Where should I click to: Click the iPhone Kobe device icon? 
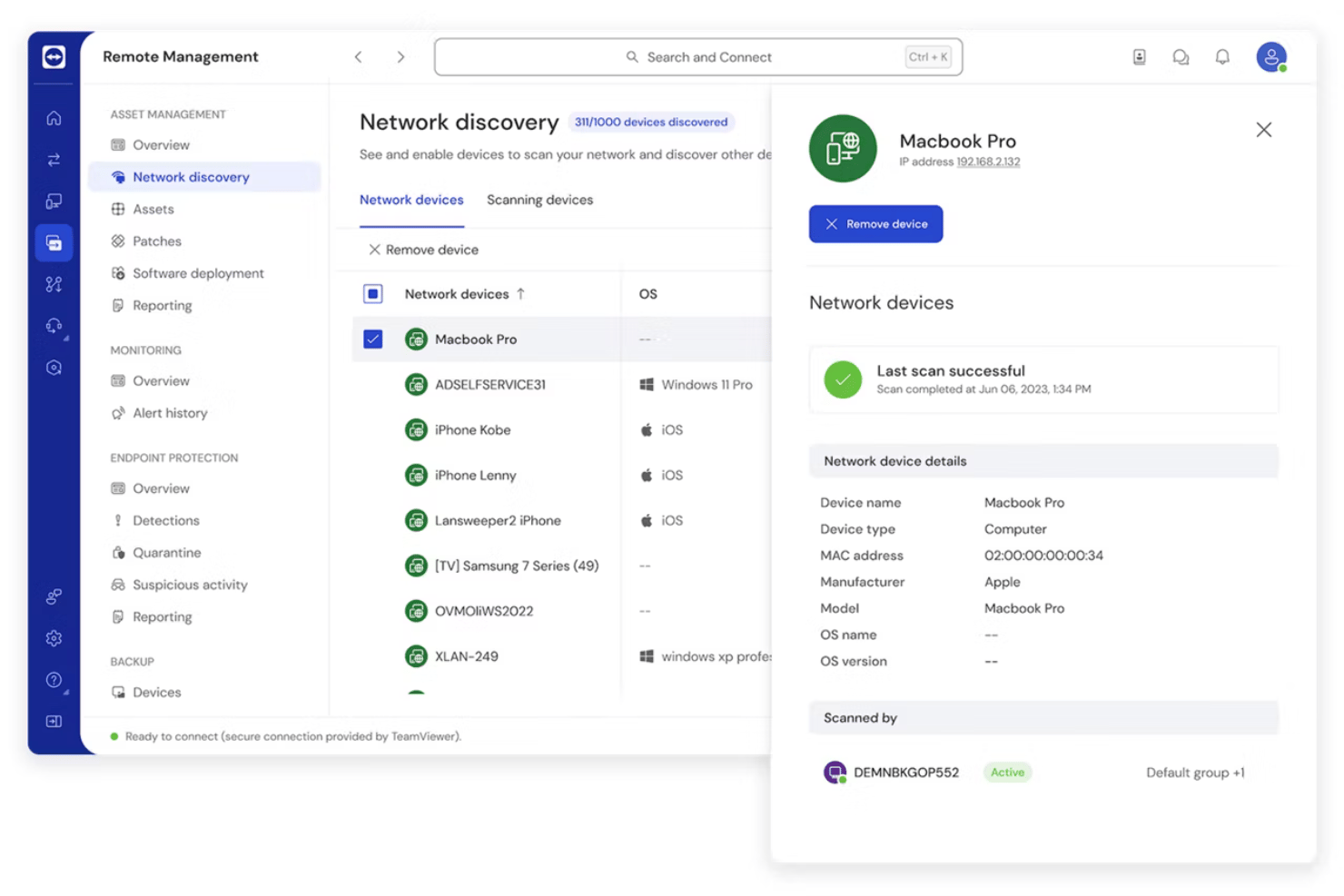point(416,430)
